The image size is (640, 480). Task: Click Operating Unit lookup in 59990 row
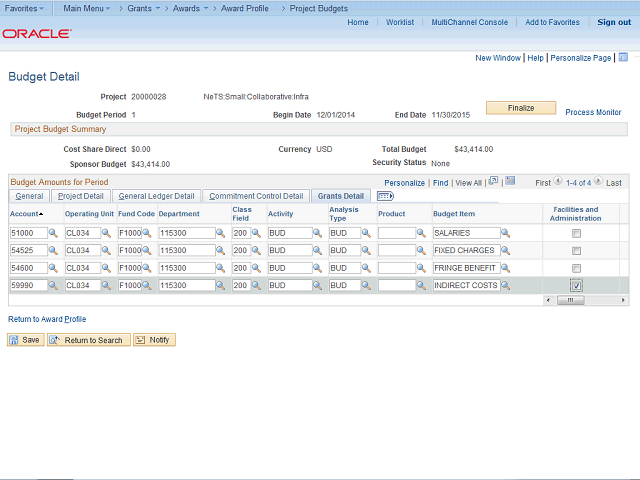coord(108,286)
